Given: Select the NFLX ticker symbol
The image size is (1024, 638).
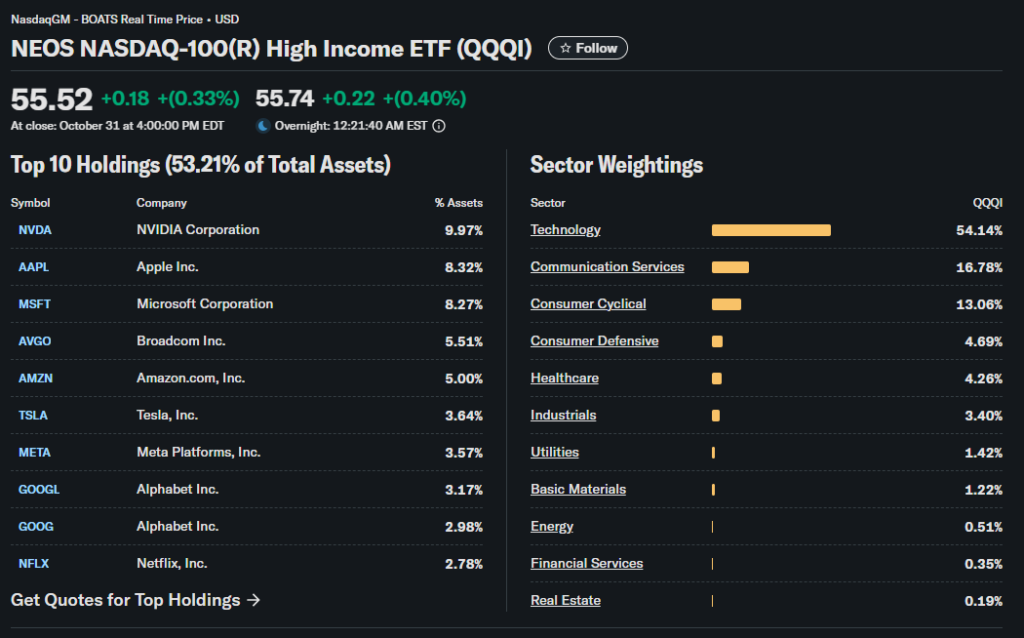Looking at the screenshot, I should (33, 563).
